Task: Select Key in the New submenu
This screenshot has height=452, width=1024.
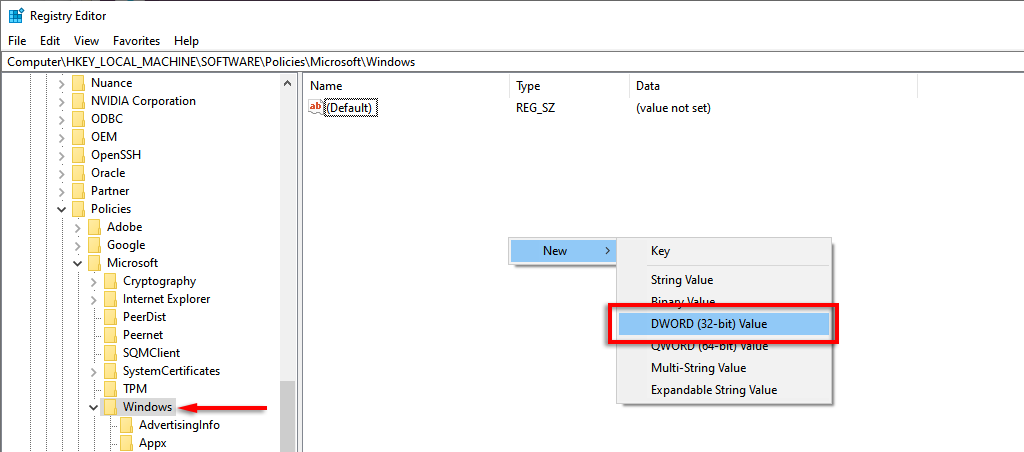Action: tap(660, 251)
